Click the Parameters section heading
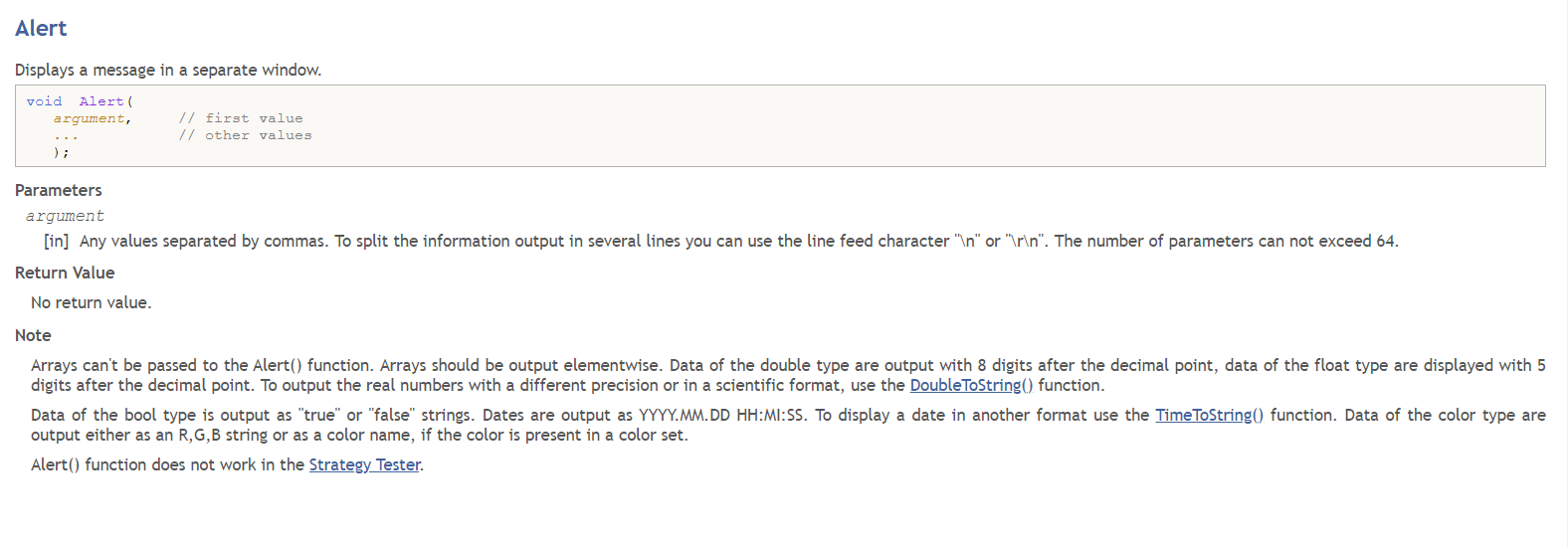 pyautogui.click(x=59, y=191)
